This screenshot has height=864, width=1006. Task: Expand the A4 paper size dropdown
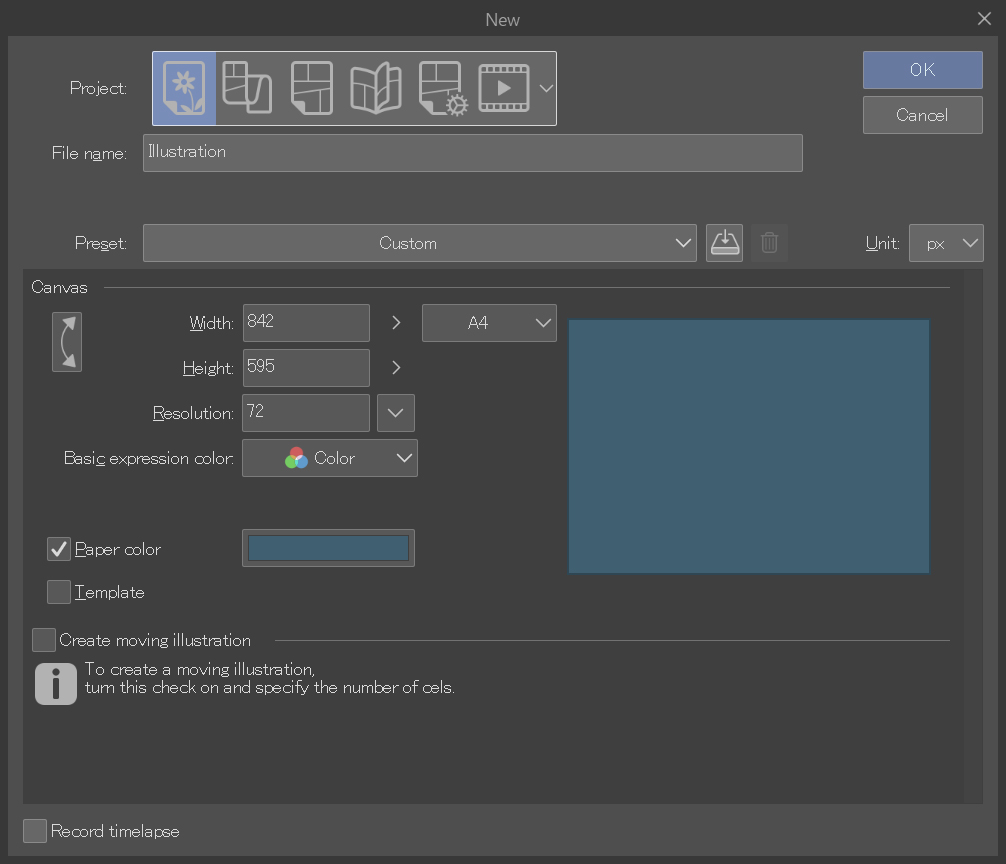coord(489,323)
